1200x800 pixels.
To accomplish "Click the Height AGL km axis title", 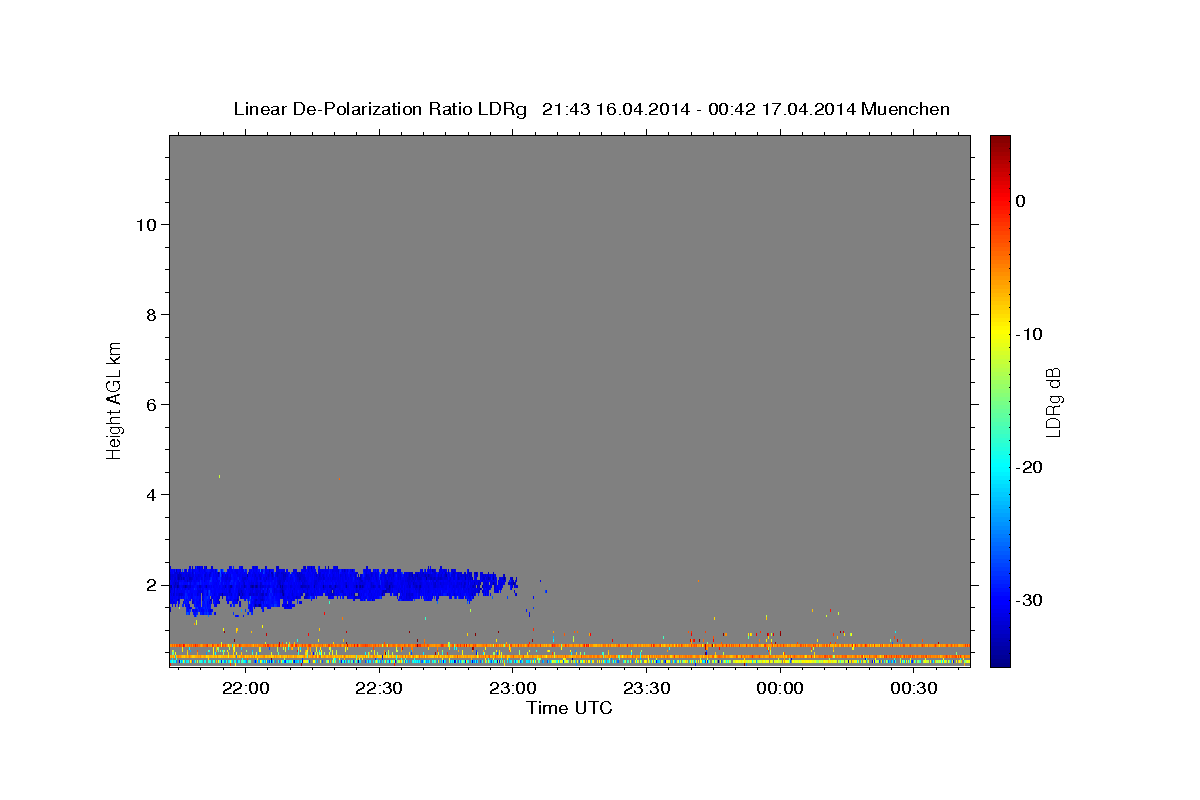I will tap(115, 400).
